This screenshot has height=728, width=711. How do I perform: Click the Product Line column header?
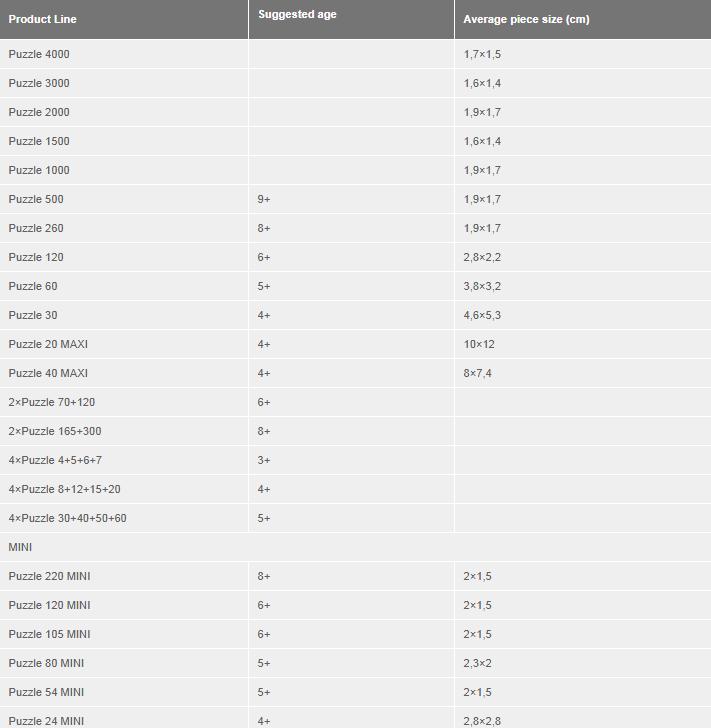(x=42, y=19)
